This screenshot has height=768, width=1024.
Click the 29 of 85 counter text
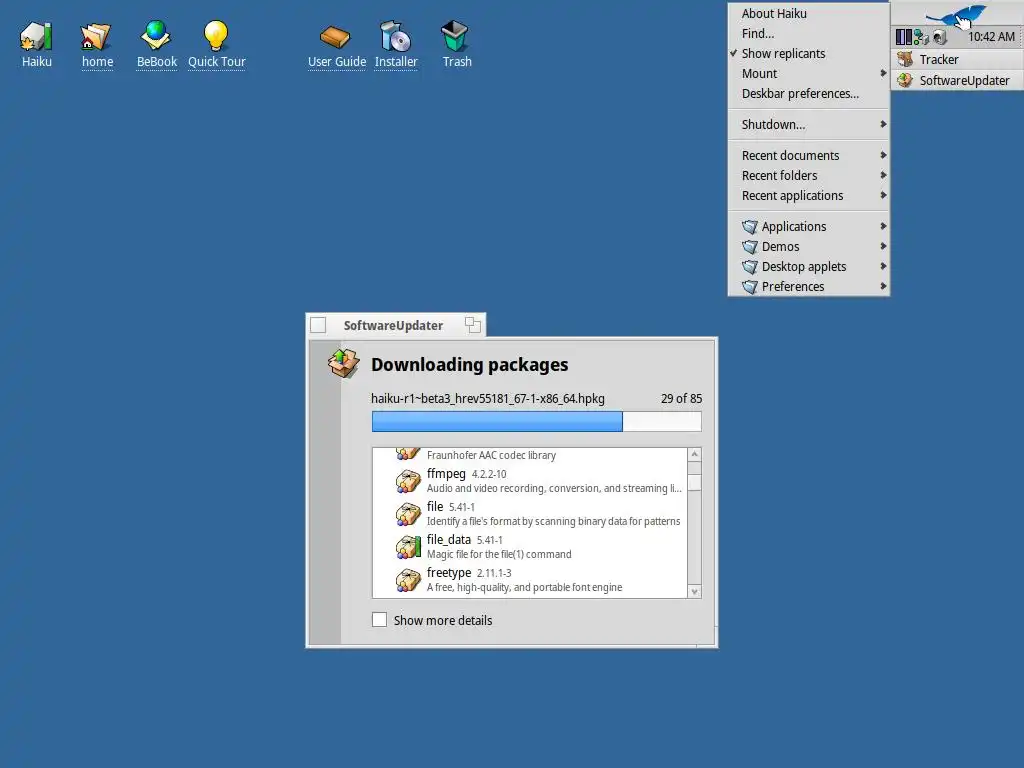pos(681,398)
